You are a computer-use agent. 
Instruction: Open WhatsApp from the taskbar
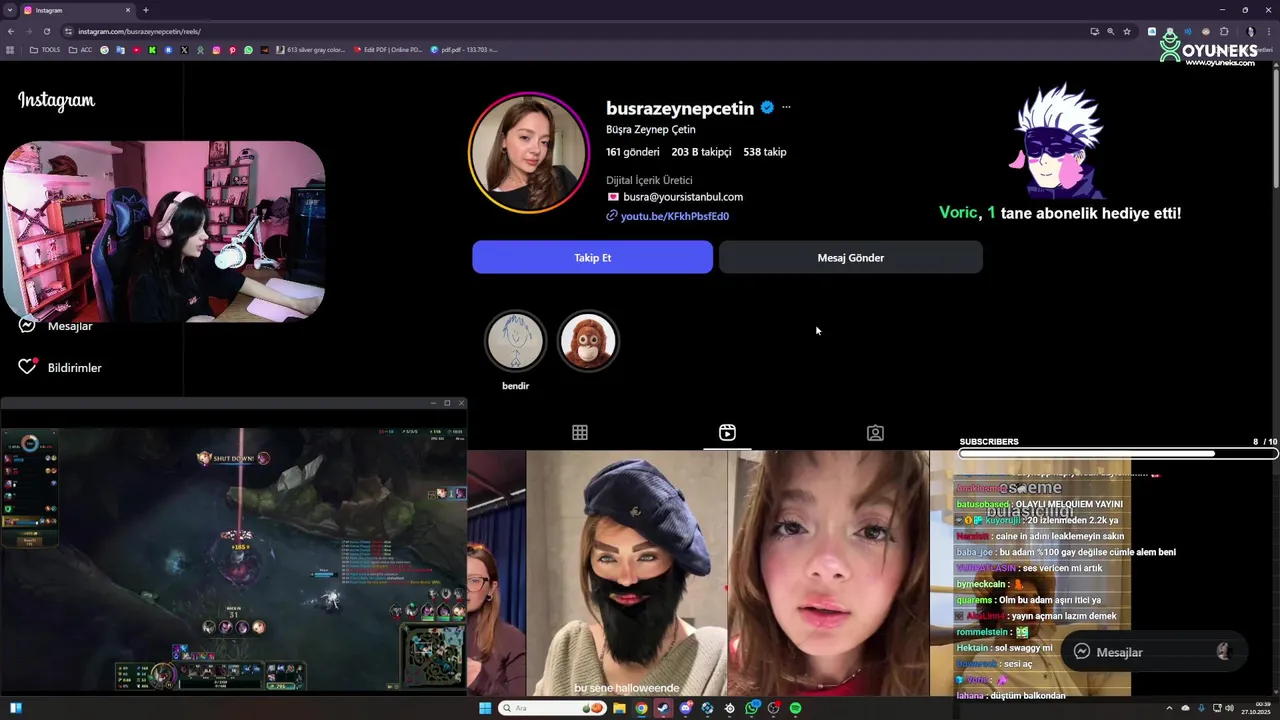coord(752,708)
